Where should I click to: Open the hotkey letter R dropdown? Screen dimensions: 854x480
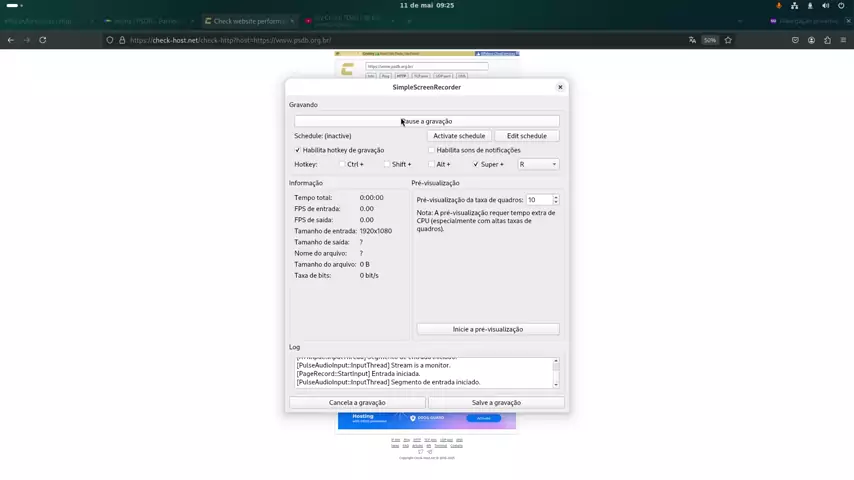(x=538, y=164)
